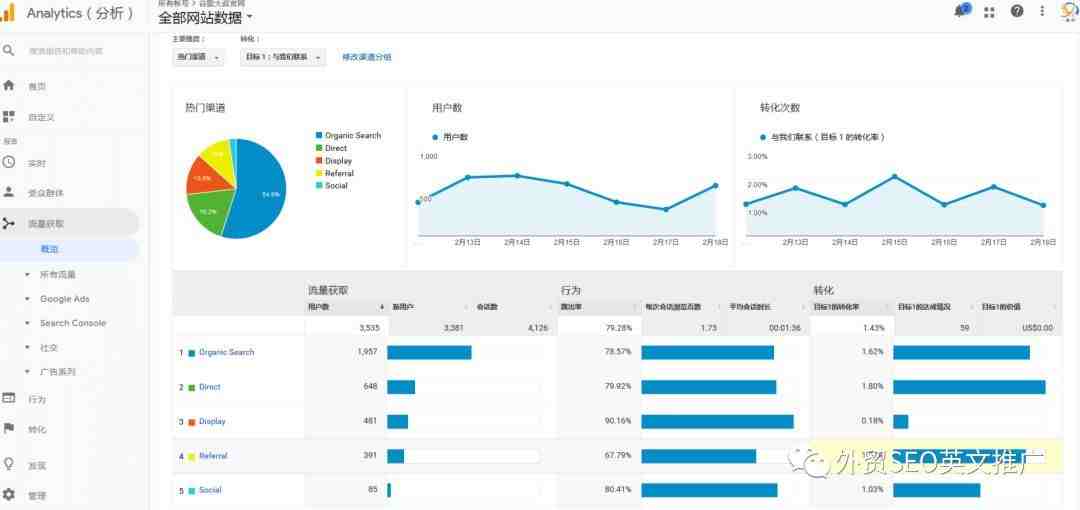The width and height of the screenshot is (1080, 510).
Task: Open the Google apps grid icon
Action: click(x=989, y=12)
